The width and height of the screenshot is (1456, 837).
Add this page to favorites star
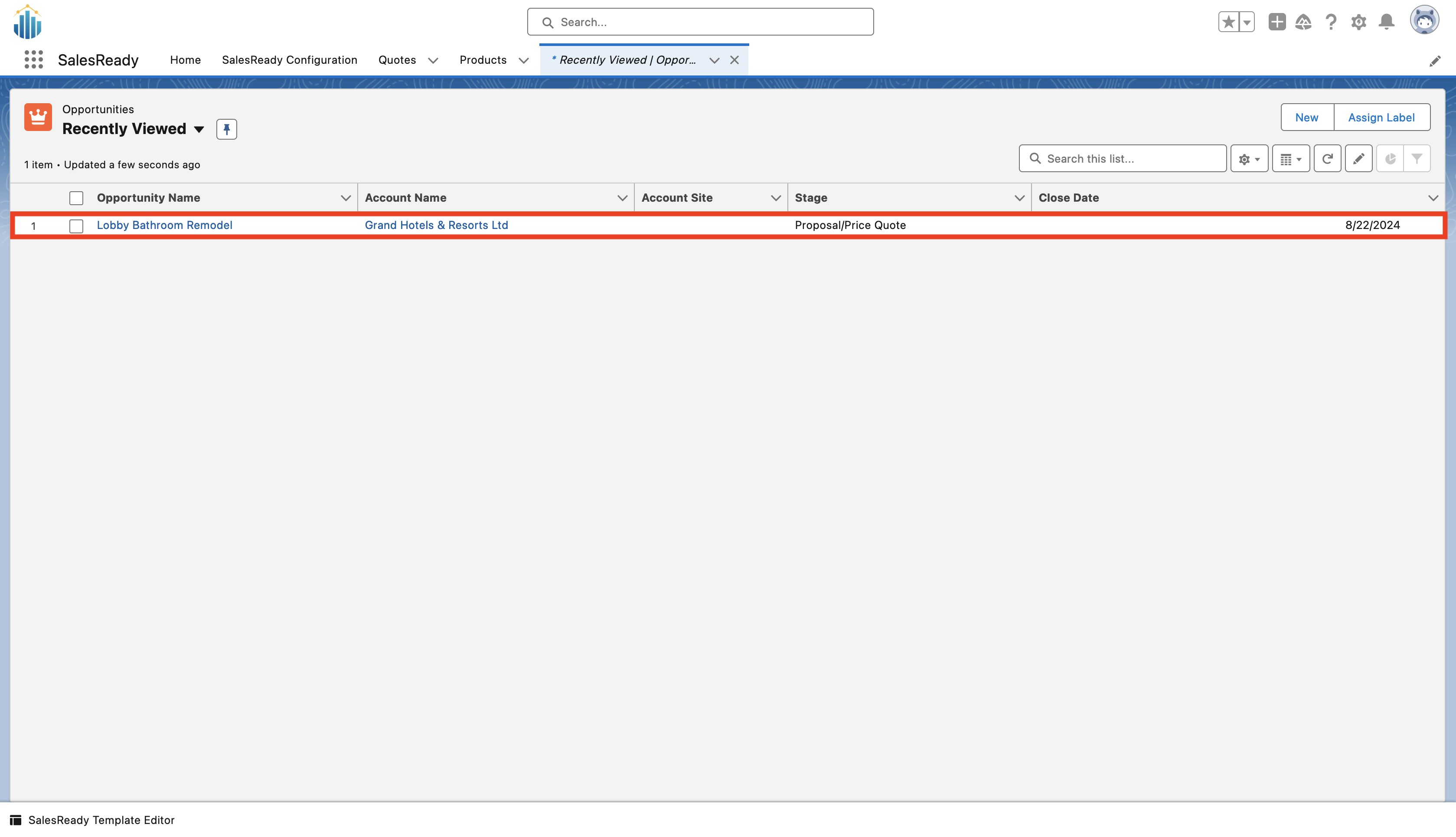[1228, 22]
